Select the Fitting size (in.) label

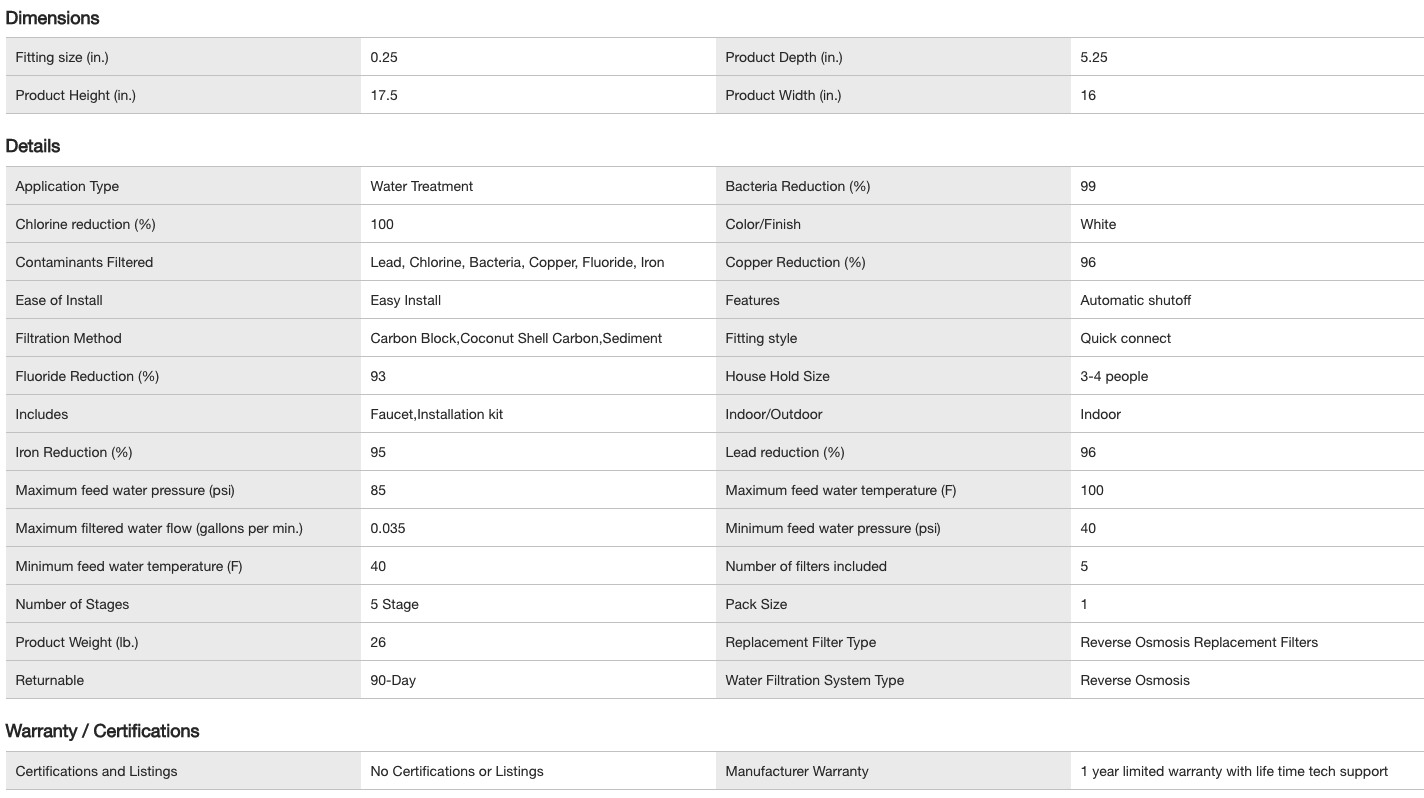[62, 57]
